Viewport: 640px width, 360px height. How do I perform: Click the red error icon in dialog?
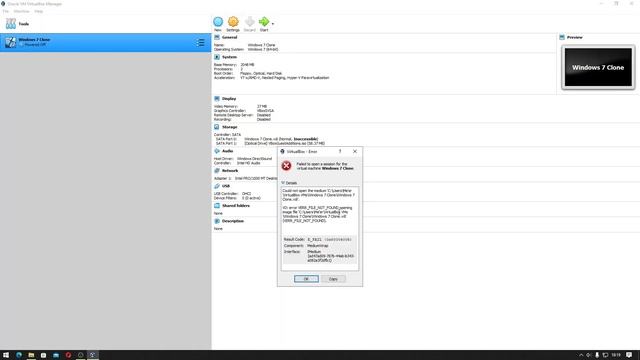(287, 166)
